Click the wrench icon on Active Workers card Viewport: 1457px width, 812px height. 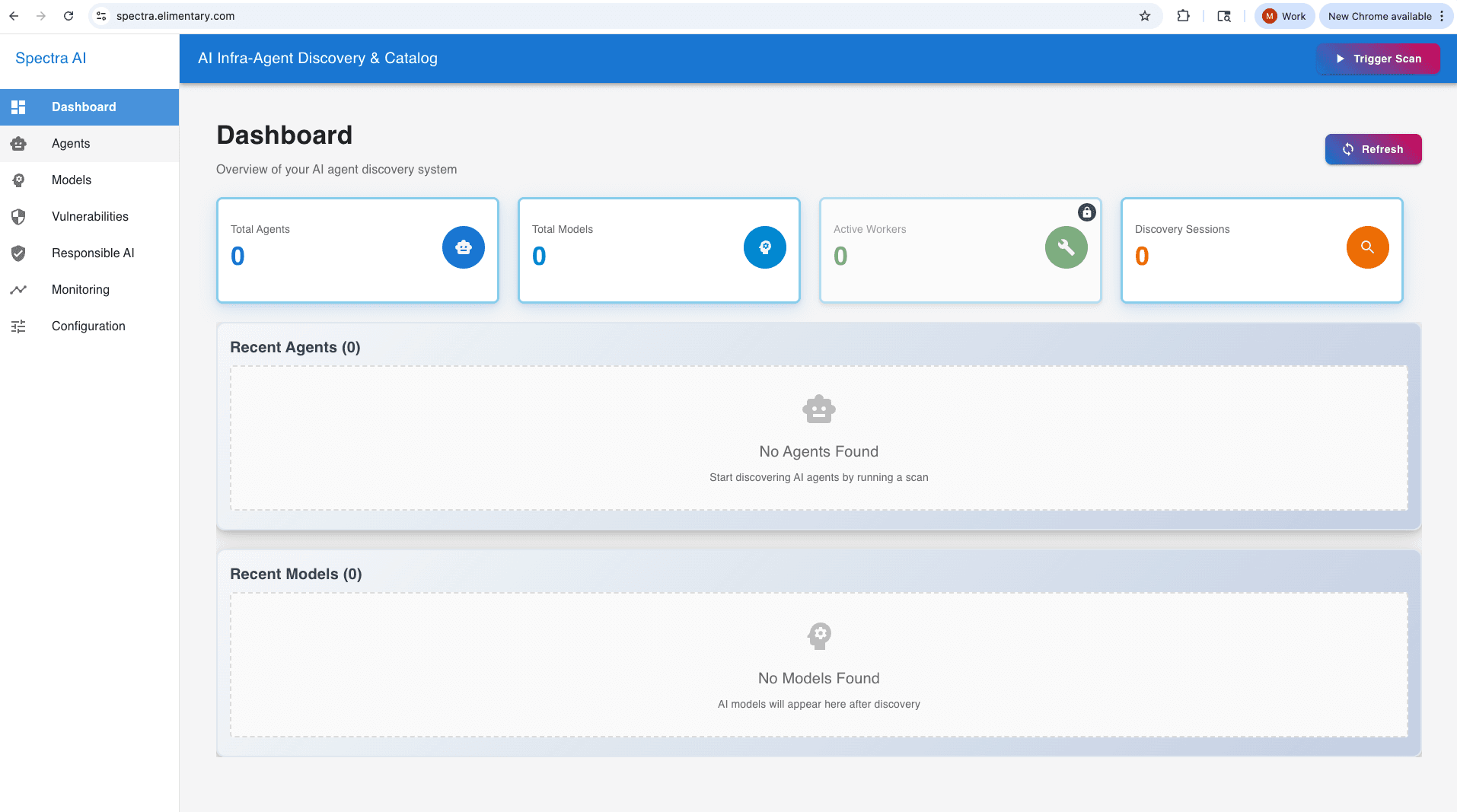[x=1066, y=247]
